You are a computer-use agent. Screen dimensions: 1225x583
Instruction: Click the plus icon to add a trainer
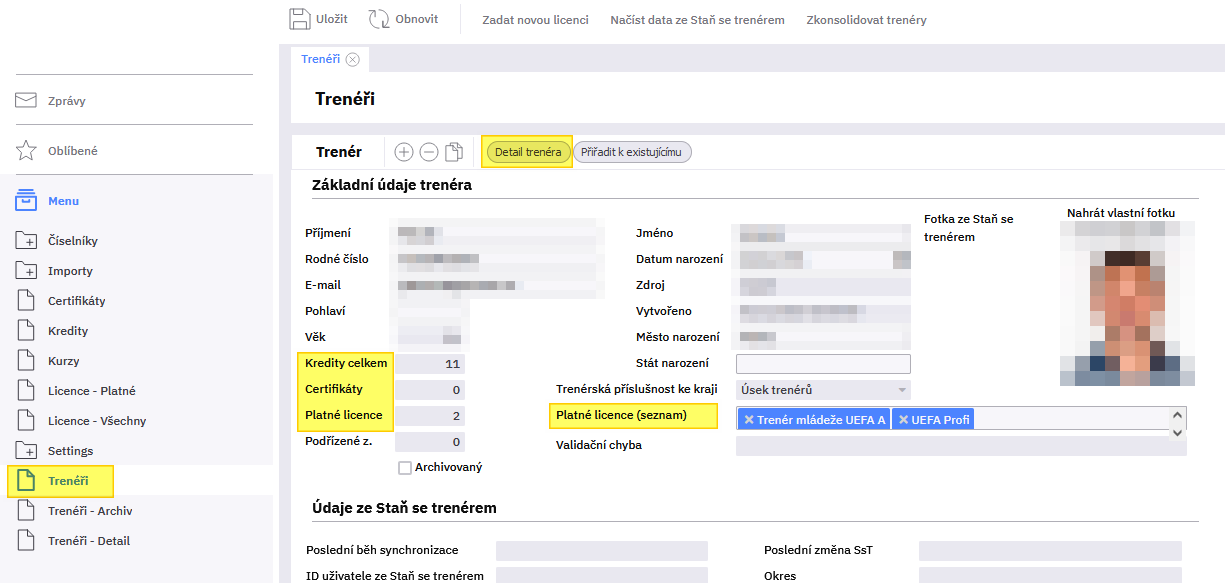point(404,152)
